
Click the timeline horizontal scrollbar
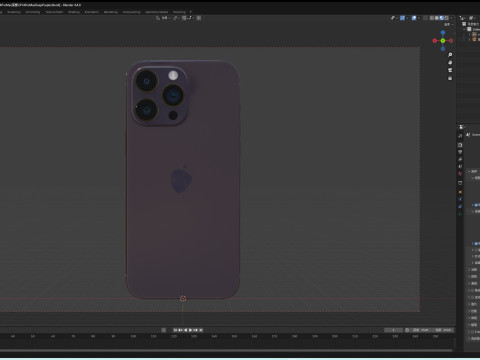coord(227,350)
